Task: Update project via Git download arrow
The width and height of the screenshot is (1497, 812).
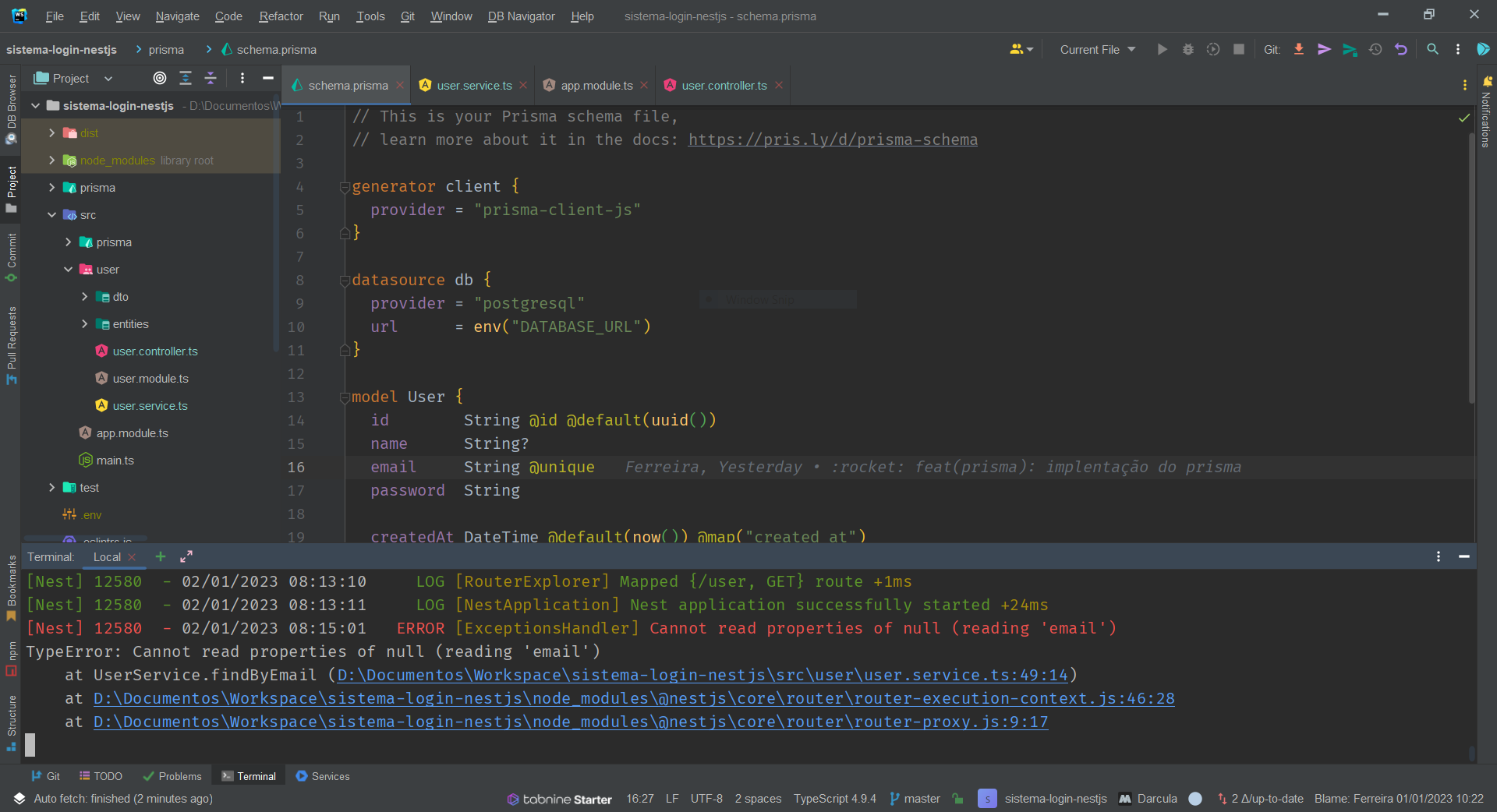Action: click(x=1299, y=49)
